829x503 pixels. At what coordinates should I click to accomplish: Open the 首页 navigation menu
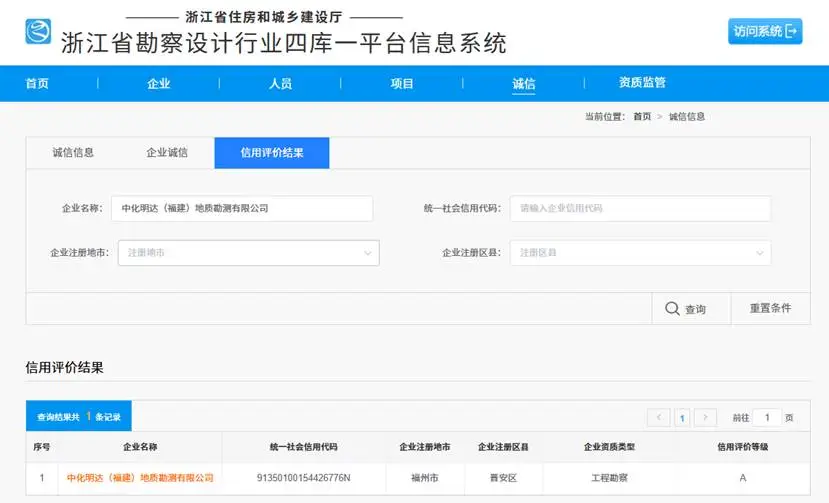[x=37, y=84]
